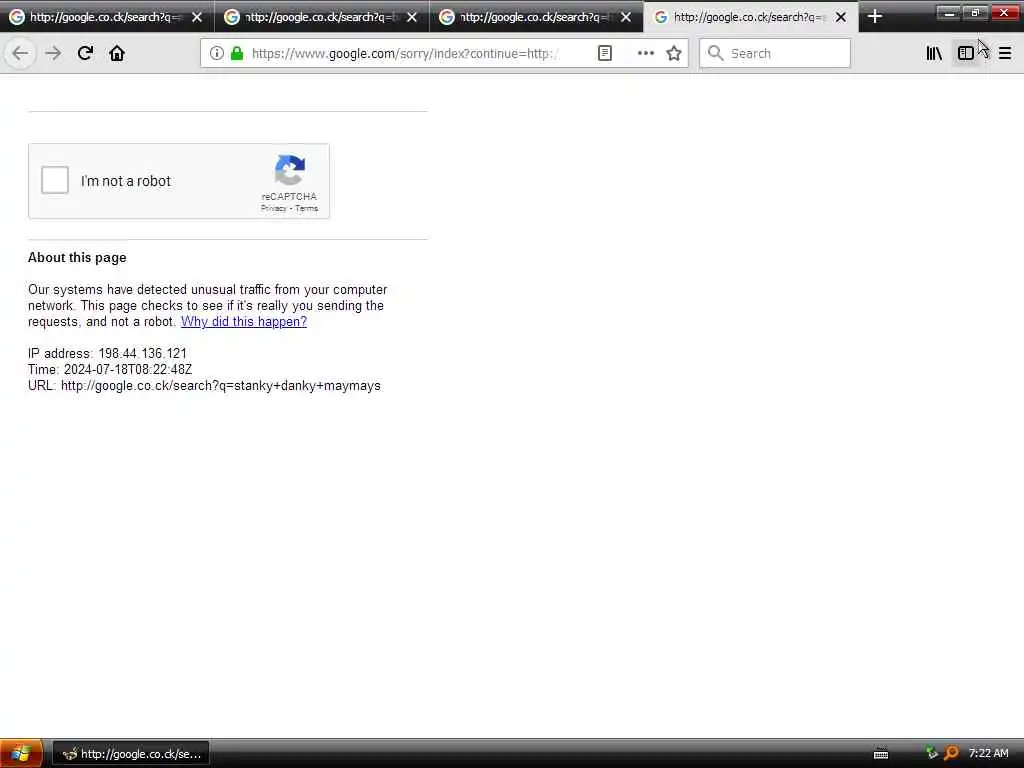This screenshot has width=1024, height=768.
Task: Click the network status tray icon
Action: click(x=932, y=753)
